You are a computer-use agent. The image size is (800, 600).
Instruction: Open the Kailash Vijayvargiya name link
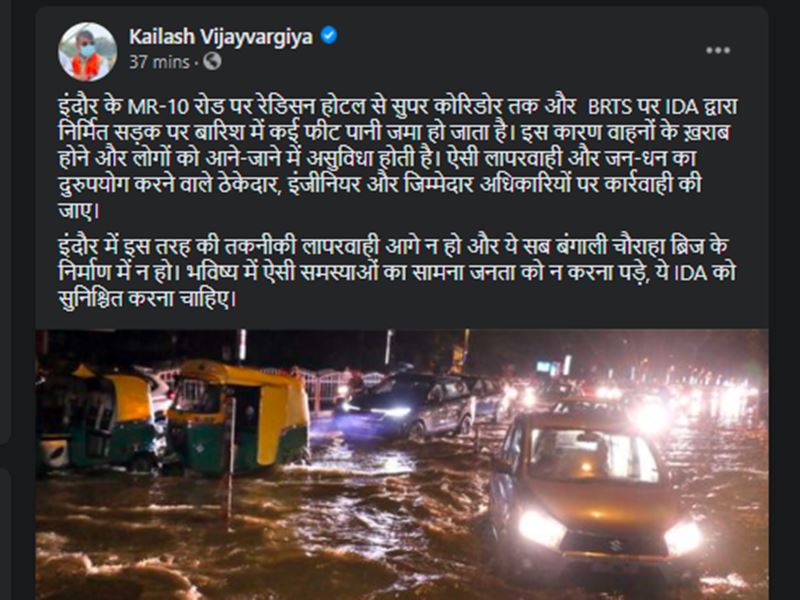click(220, 37)
